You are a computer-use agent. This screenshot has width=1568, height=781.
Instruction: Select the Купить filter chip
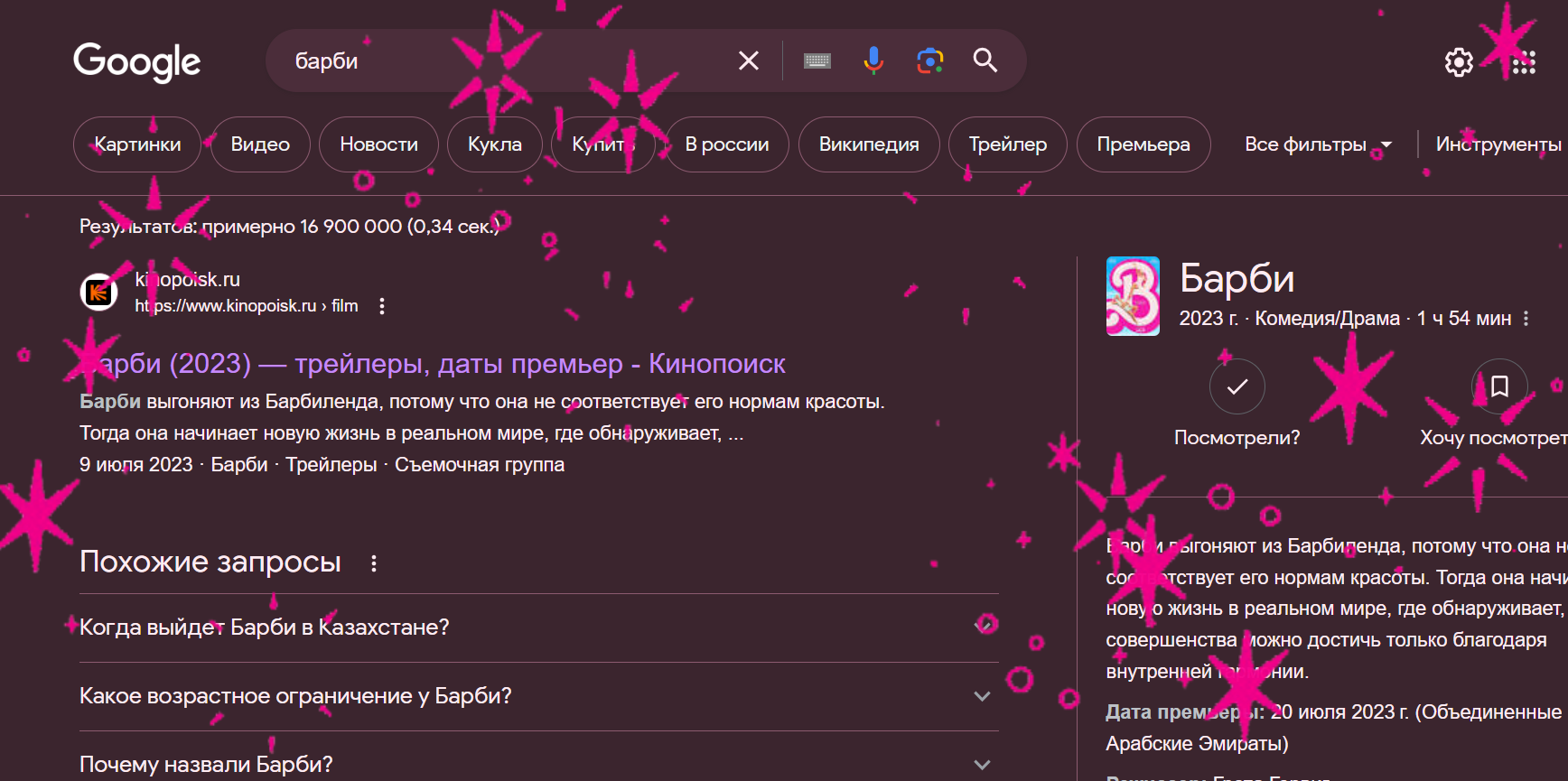click(603, 144)
